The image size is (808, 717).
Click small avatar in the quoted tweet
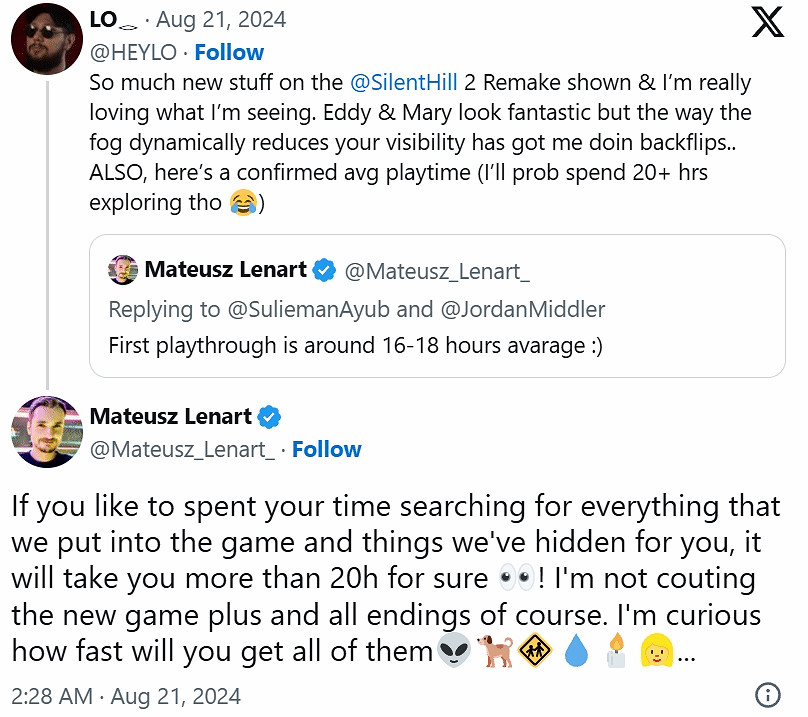[x=123, y=270]
